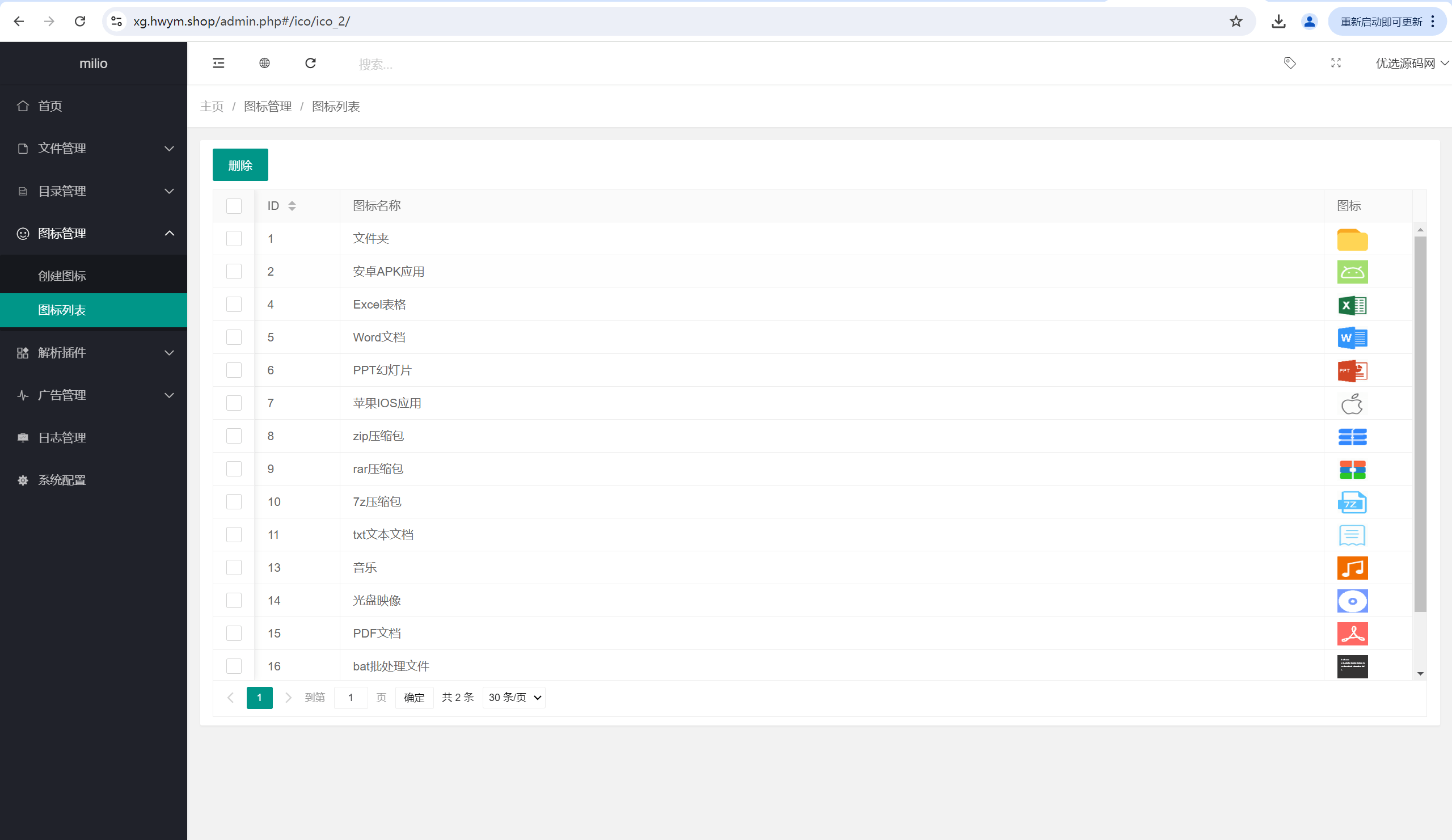Click the PDF文档 icon image

[1352, 634]
